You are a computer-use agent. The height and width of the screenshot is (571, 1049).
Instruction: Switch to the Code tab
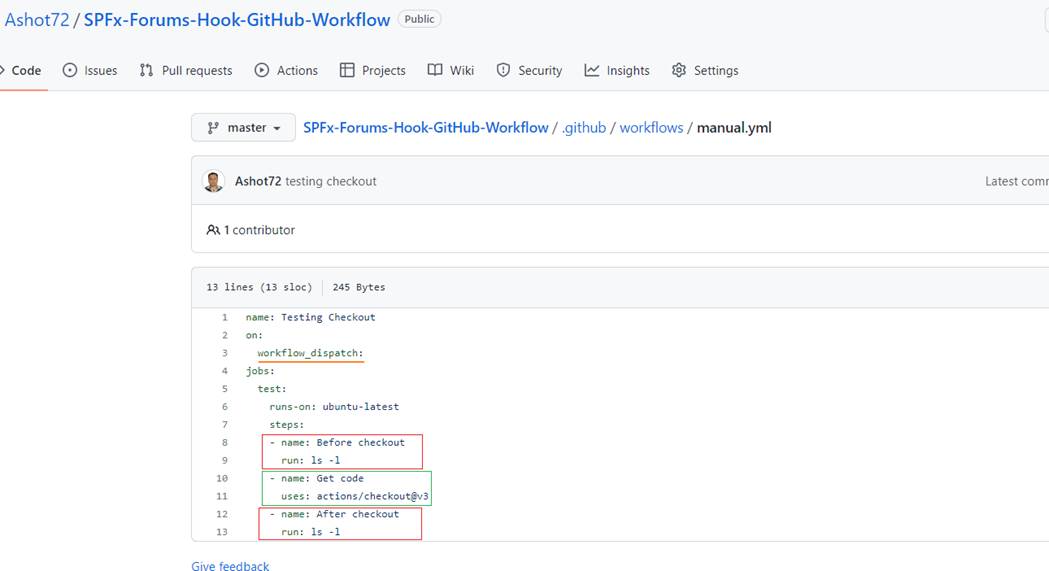tap(26, 70)
